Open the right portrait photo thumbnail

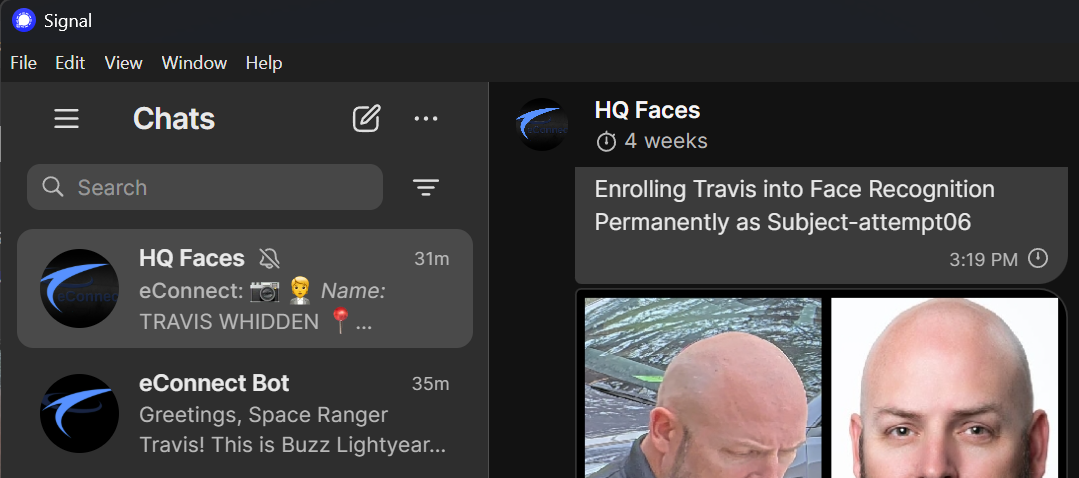pos(944,390)
